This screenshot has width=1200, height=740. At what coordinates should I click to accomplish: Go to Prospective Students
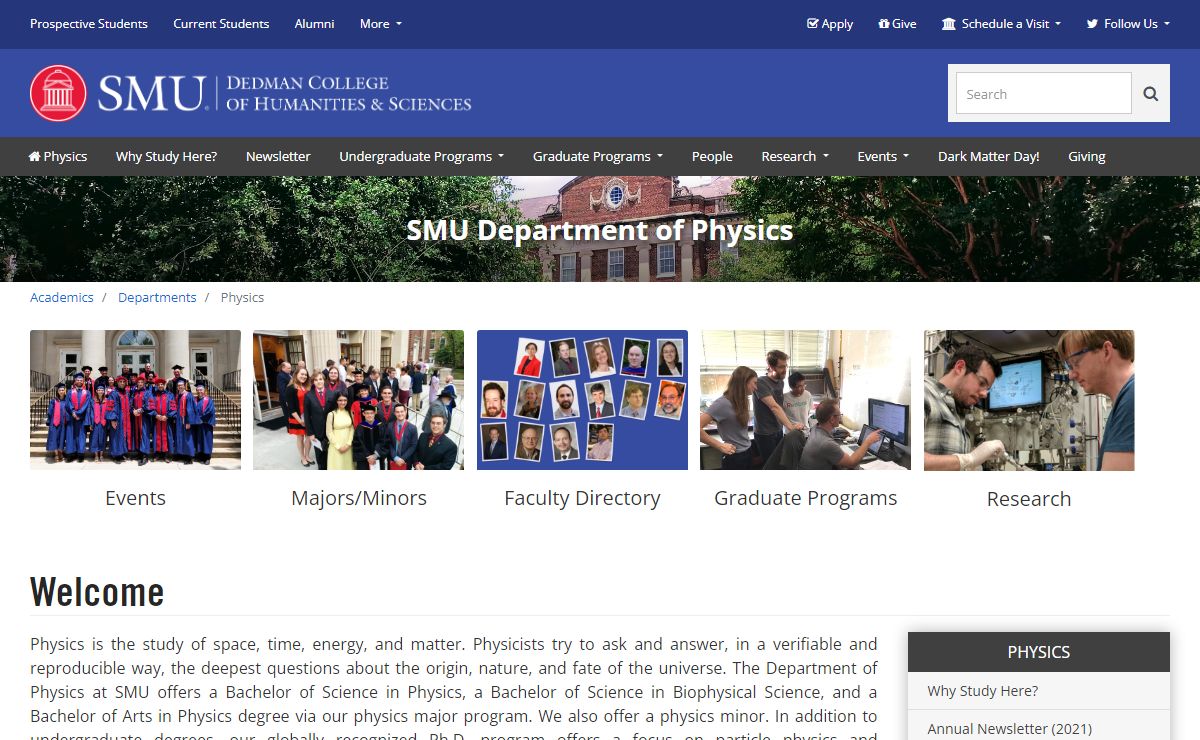[x=89, y=24]
